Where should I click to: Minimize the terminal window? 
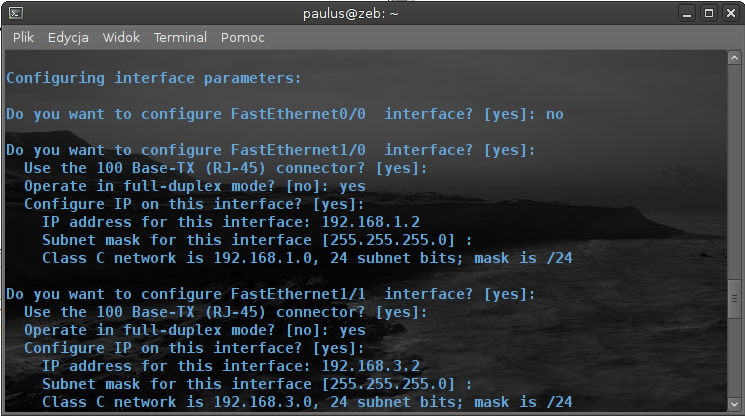tap(686, 13)
